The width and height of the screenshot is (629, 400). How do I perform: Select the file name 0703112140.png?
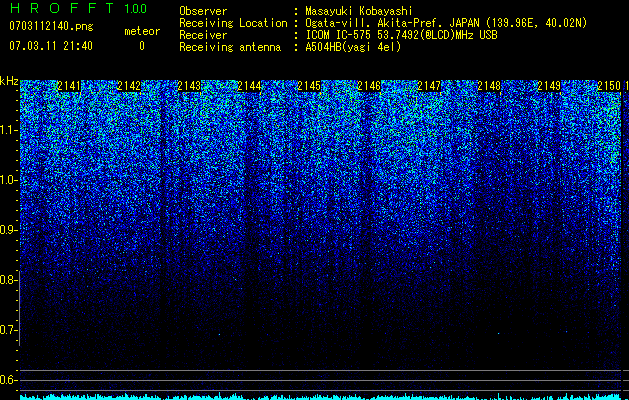coord(51,26)
